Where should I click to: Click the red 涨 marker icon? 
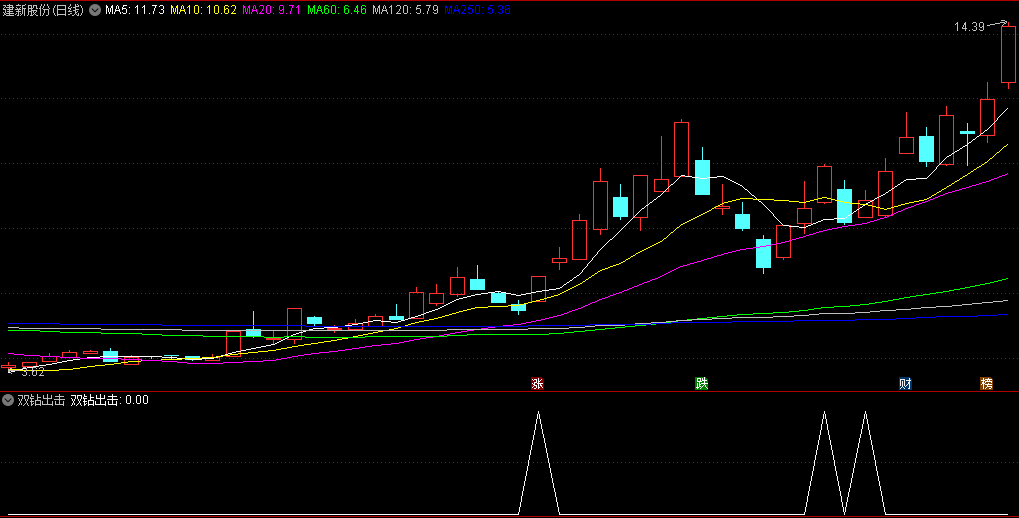537,383
